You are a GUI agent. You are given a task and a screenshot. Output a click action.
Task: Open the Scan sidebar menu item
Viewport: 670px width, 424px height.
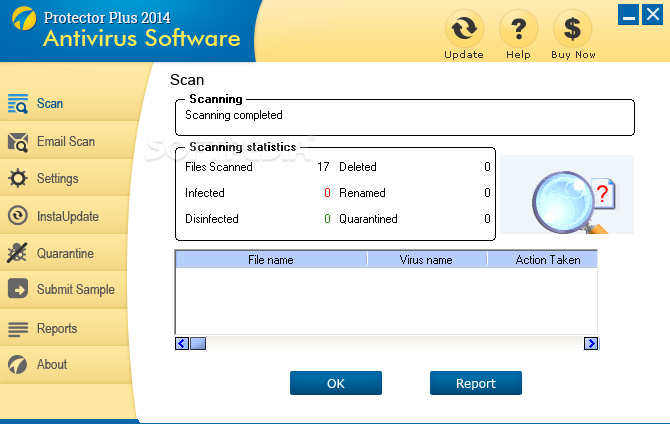[x=50, y=103]
